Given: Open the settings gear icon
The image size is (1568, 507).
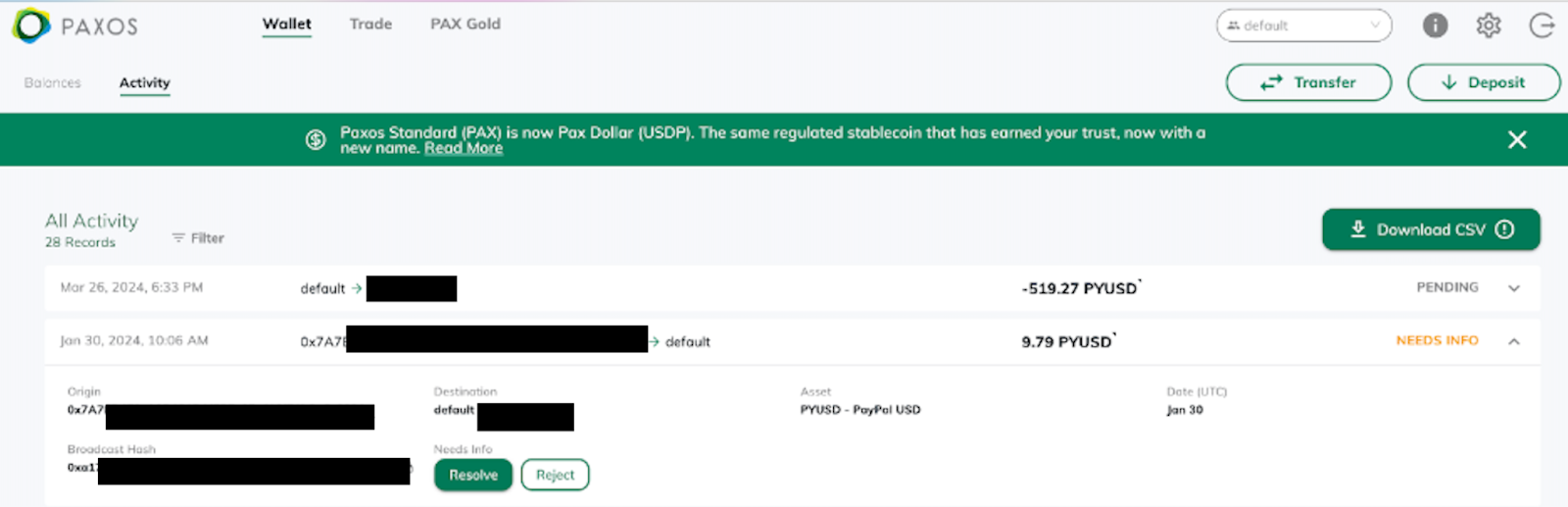Looking at the screenshot, I should [1489, 25].
